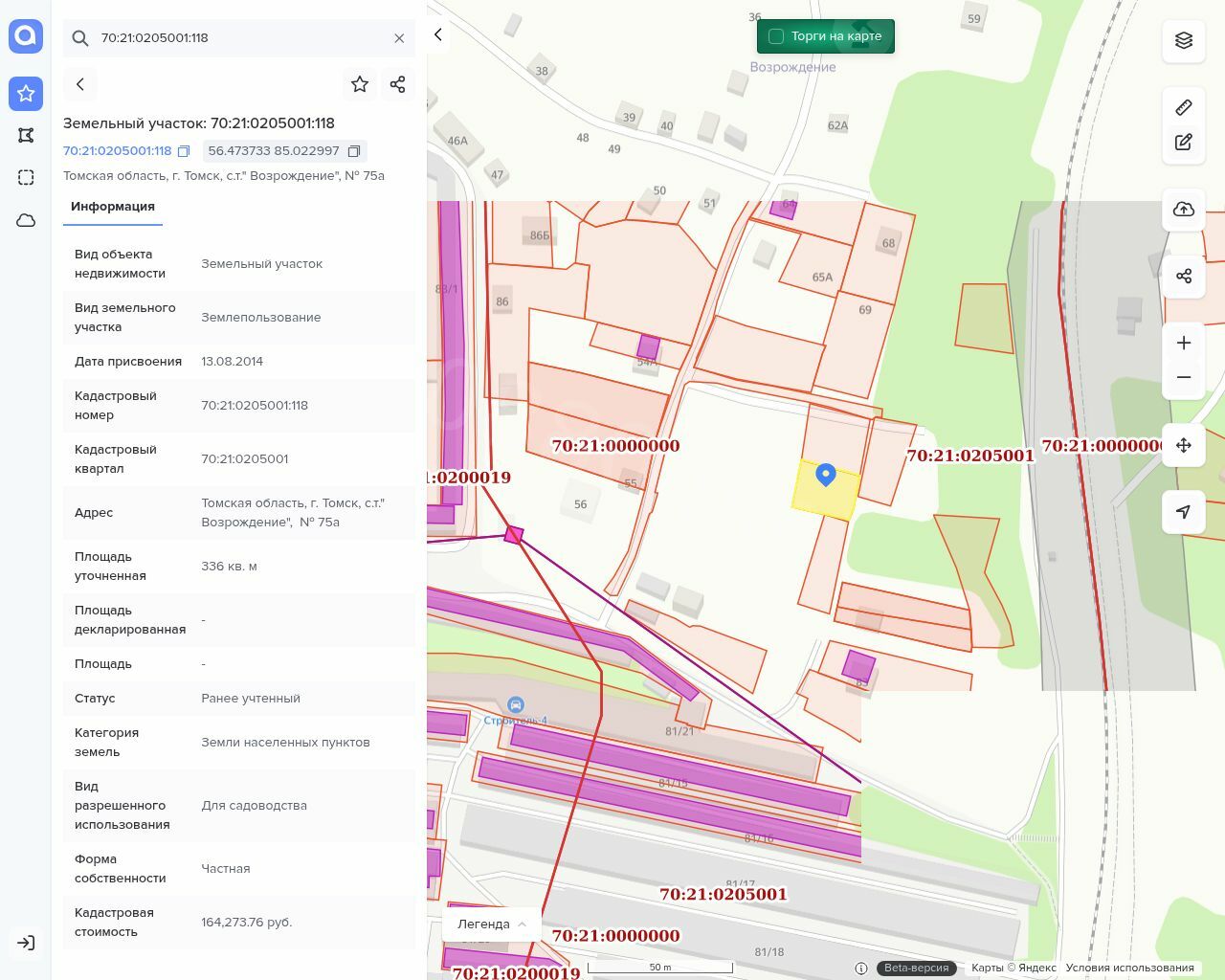
Task: Activate the geolocation arrow button
Action: tap(1184, 512)
